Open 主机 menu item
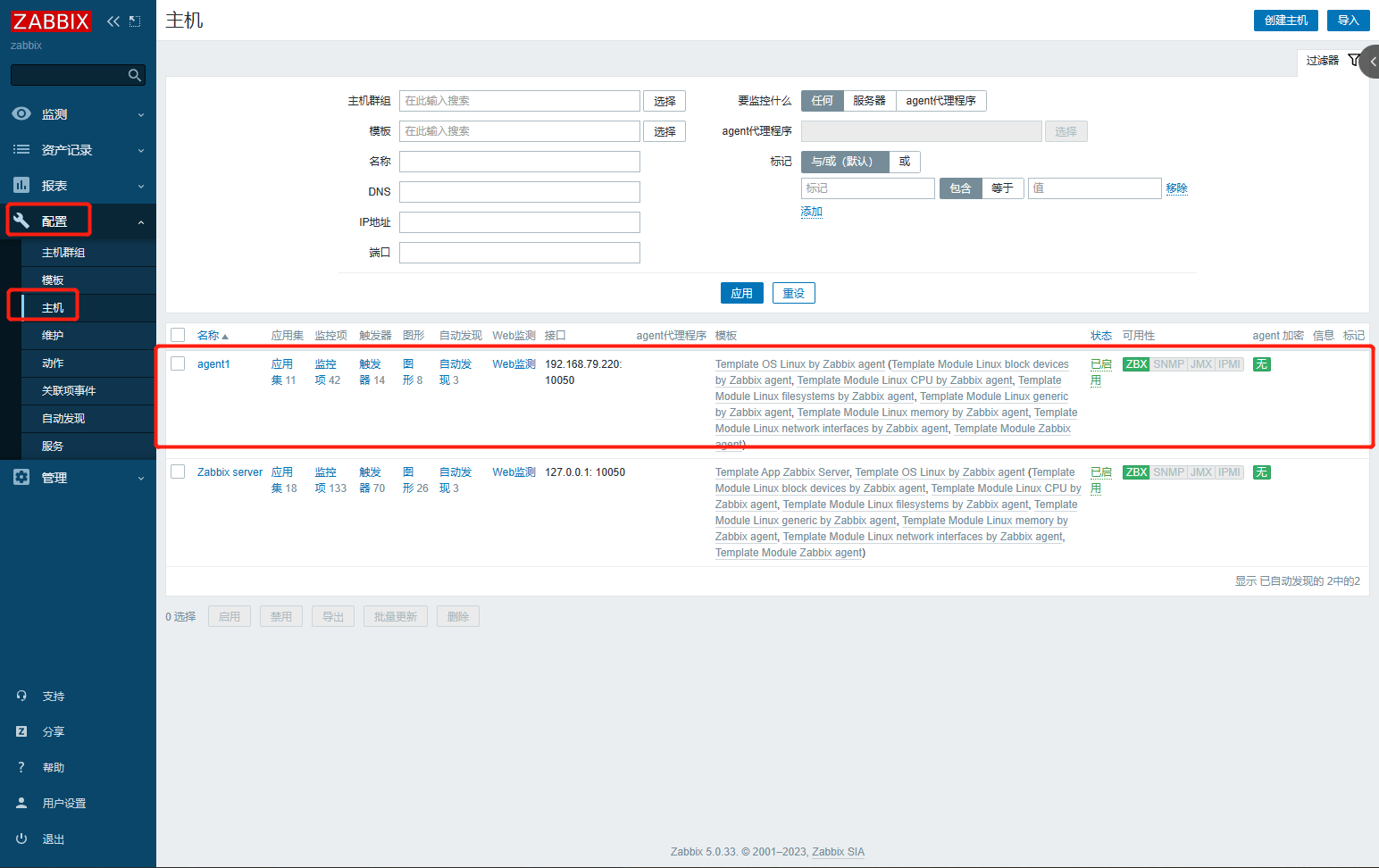The height and width of the screenshot is (868, 1379). pyautogui.click(x=88, y=308)
